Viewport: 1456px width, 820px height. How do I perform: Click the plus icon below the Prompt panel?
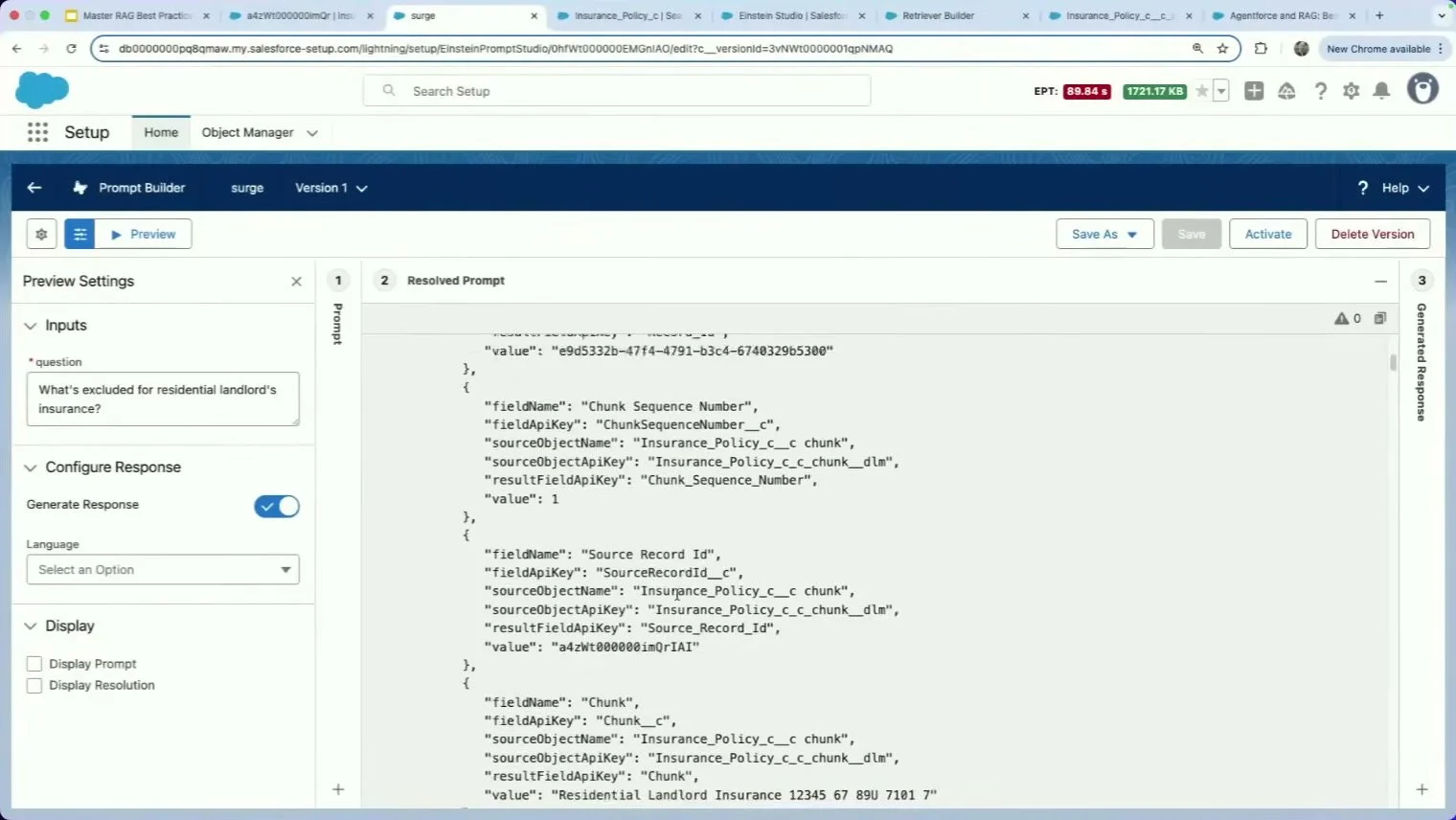338,789
